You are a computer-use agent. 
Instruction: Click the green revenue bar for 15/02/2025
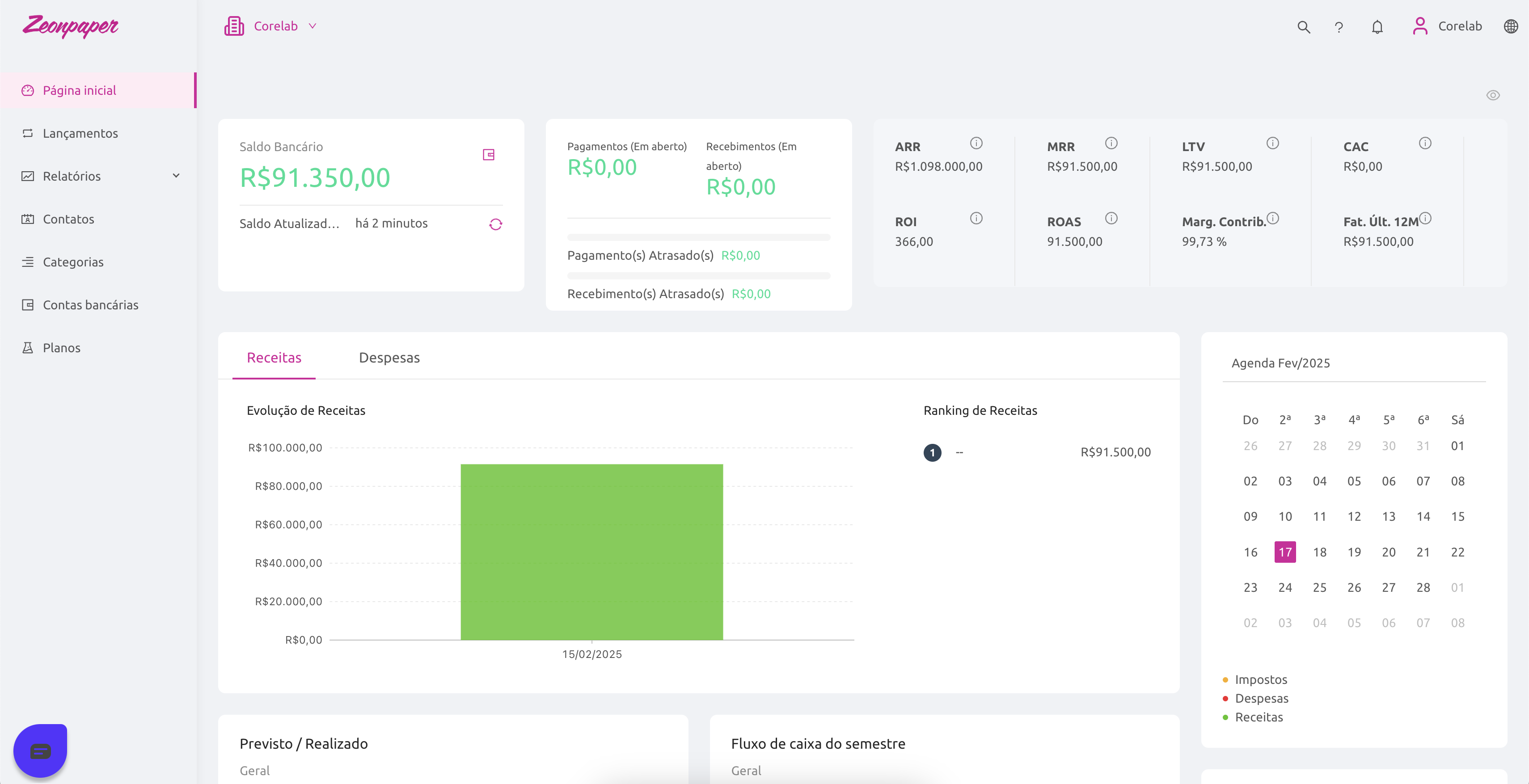click(x=591, y=552)
